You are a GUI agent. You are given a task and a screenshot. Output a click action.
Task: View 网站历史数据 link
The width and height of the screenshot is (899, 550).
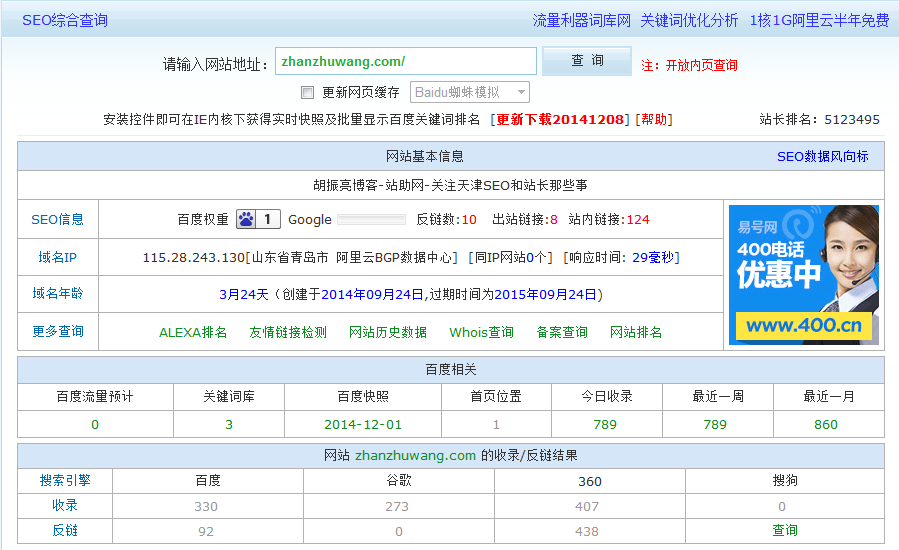pos(388,332)
